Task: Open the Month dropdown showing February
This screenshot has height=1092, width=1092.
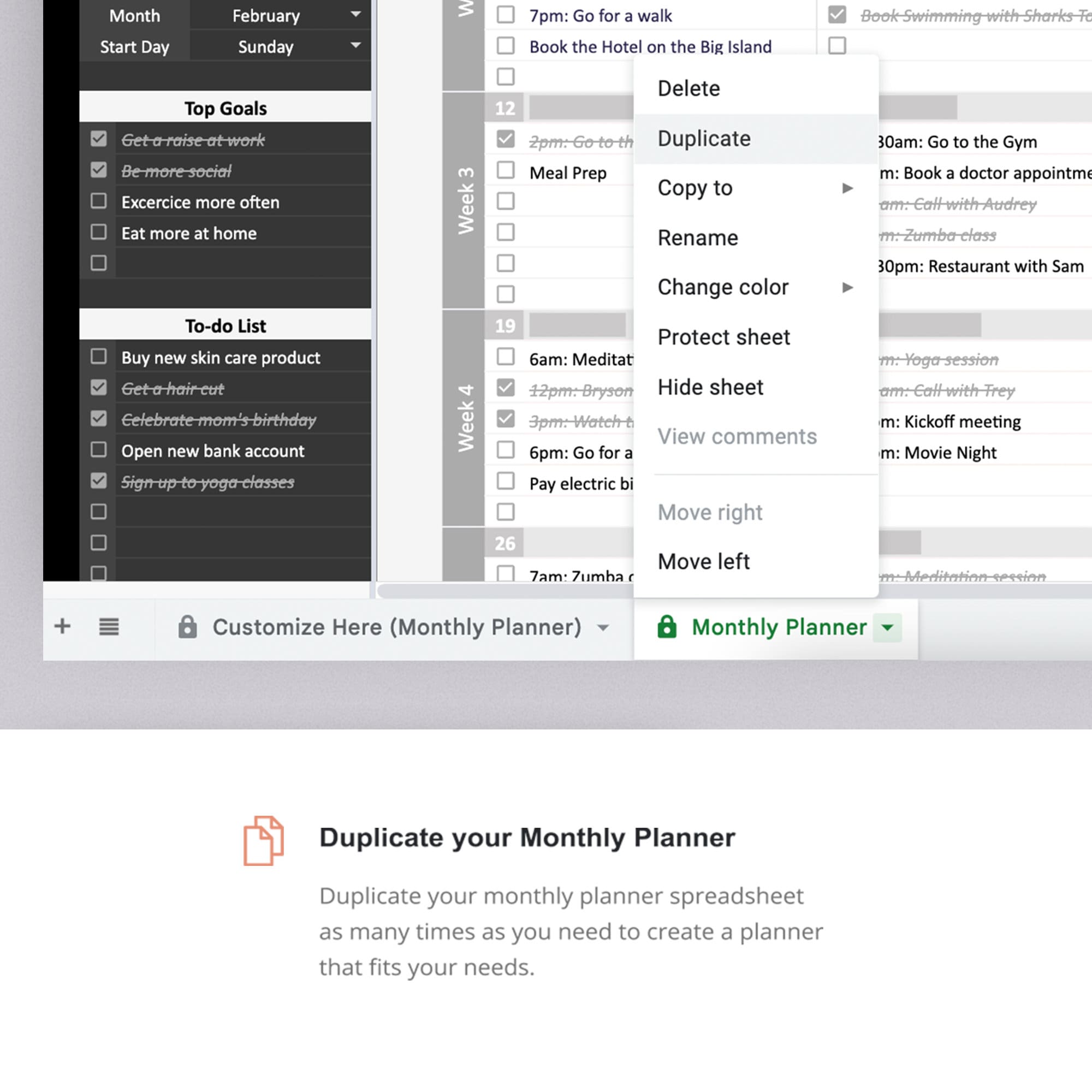Action: click(355, 15)
